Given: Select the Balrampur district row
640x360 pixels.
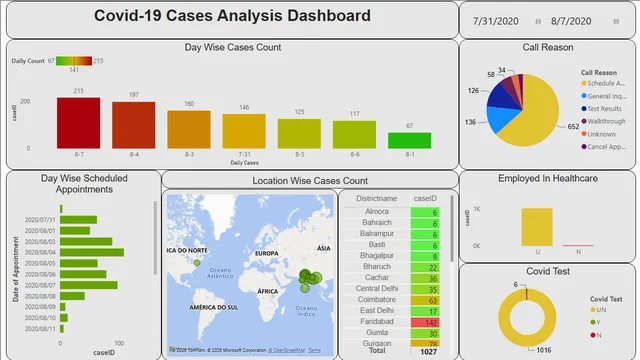Looking at the screenshot, I should (x=392, y=234).
